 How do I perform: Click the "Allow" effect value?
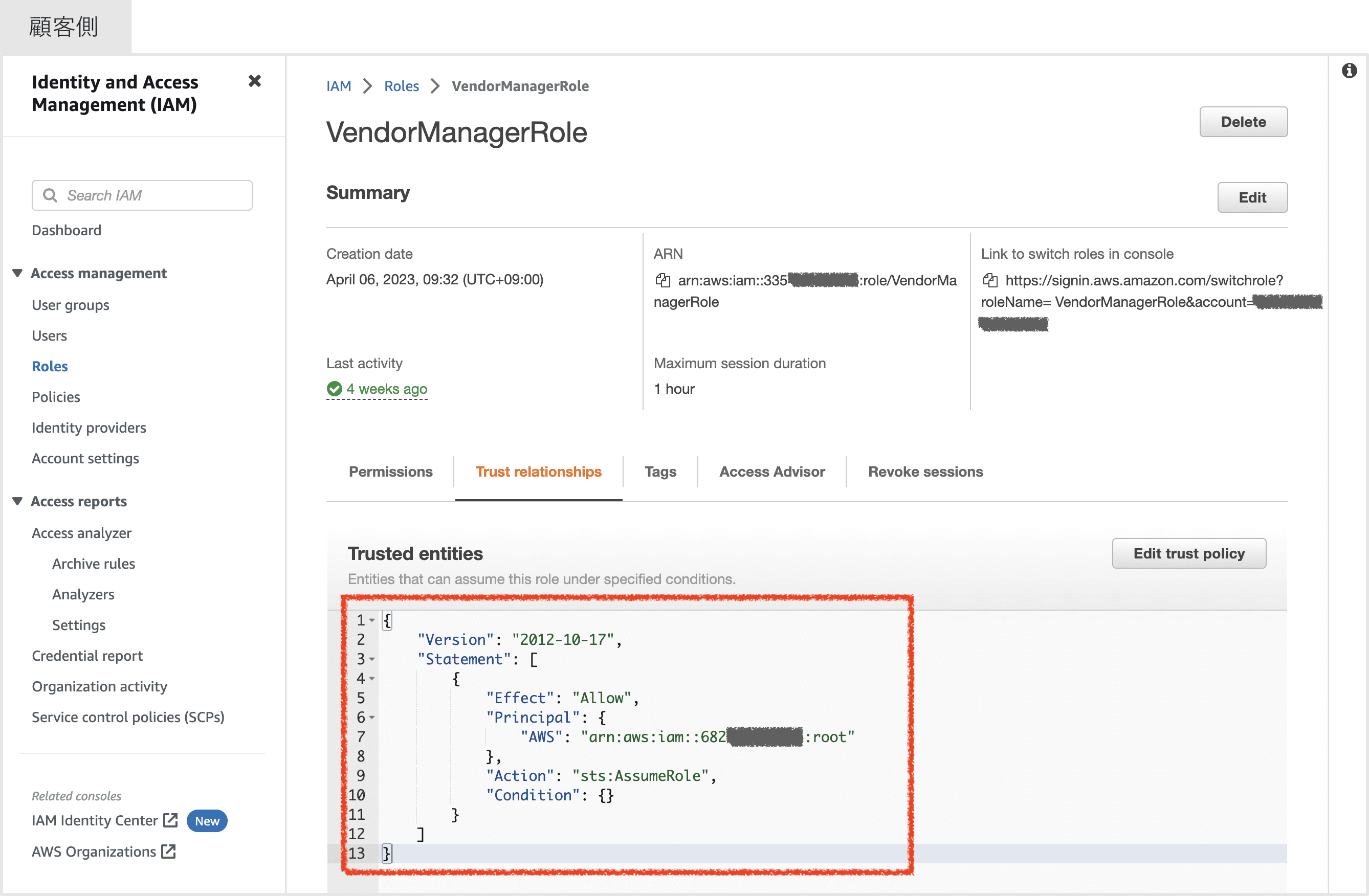pyautogui.click(x=602, y=698)
